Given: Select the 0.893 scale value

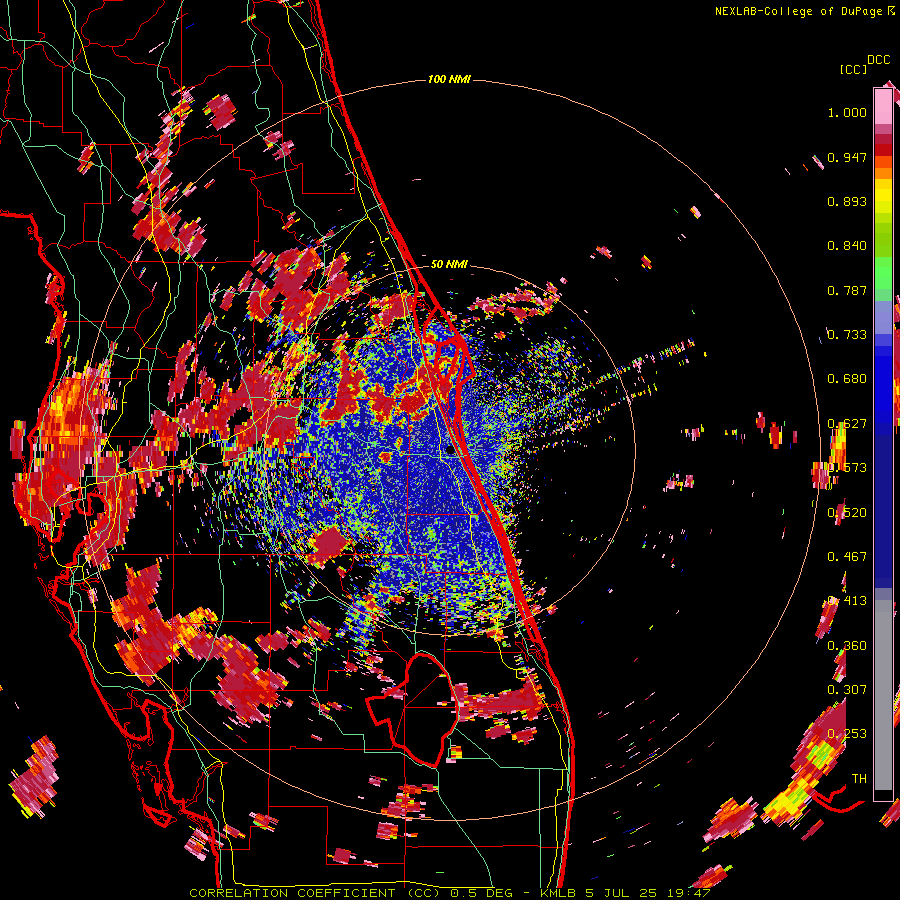Looking at the screenshot, I should pos(847,201).
